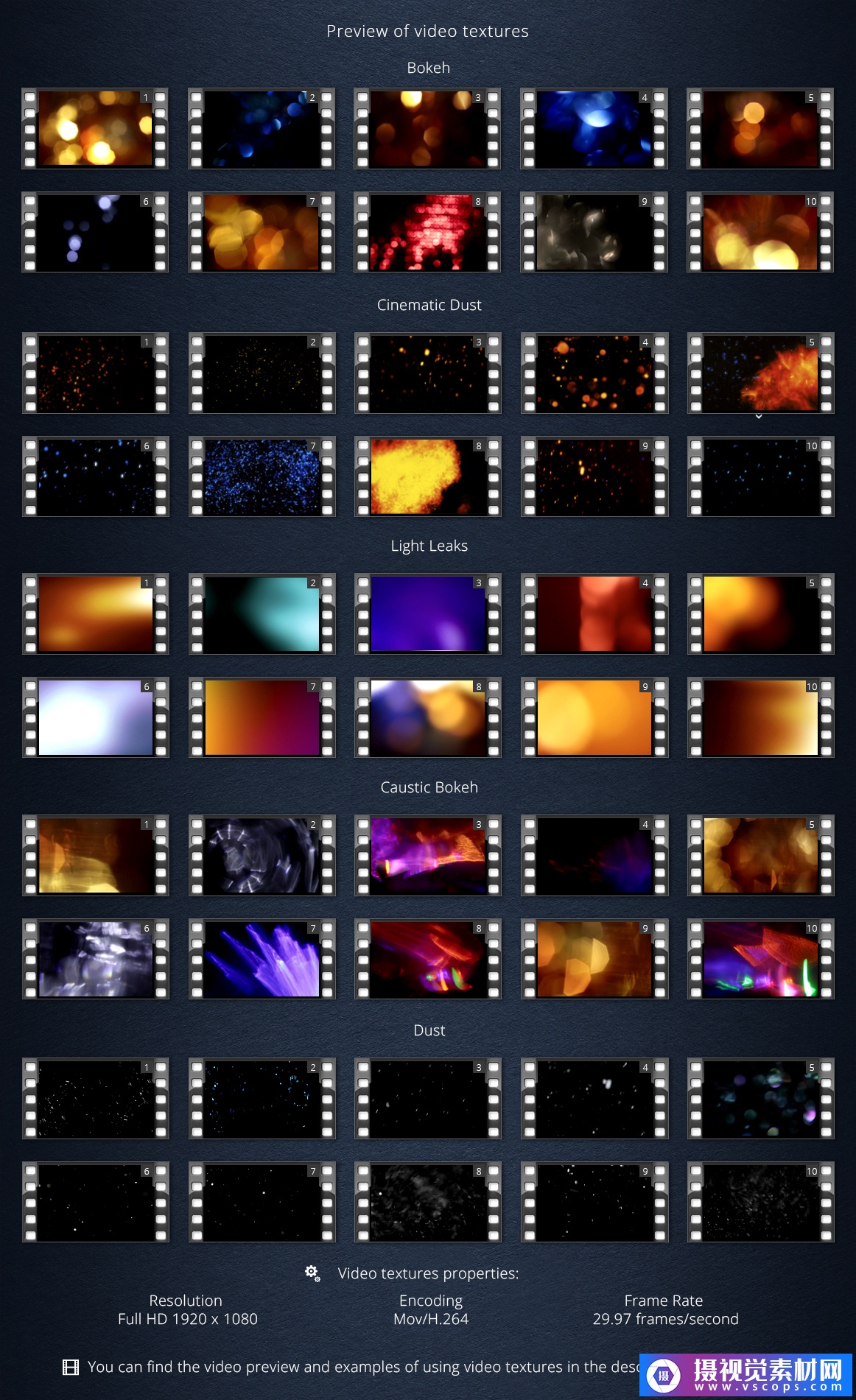Select Light Leaks thumbnail 2 teal glow
The image size is (856, 1400).
pos(262,613)
